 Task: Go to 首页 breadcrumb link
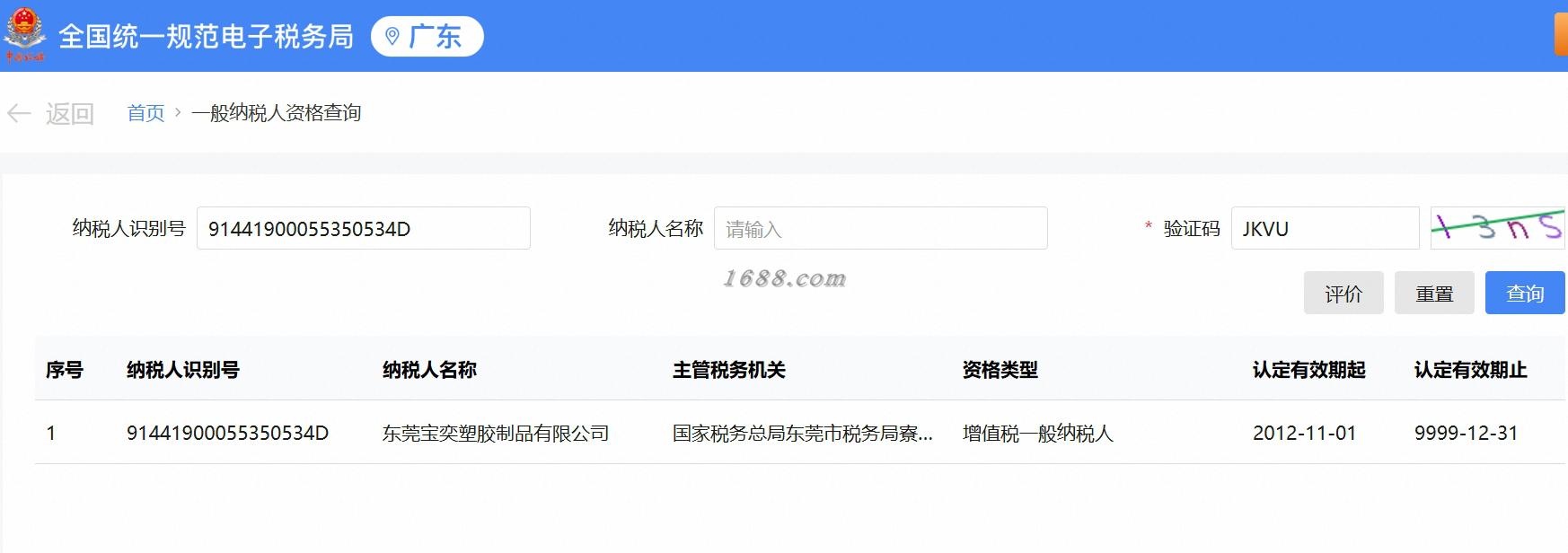(x=145, y=112)
